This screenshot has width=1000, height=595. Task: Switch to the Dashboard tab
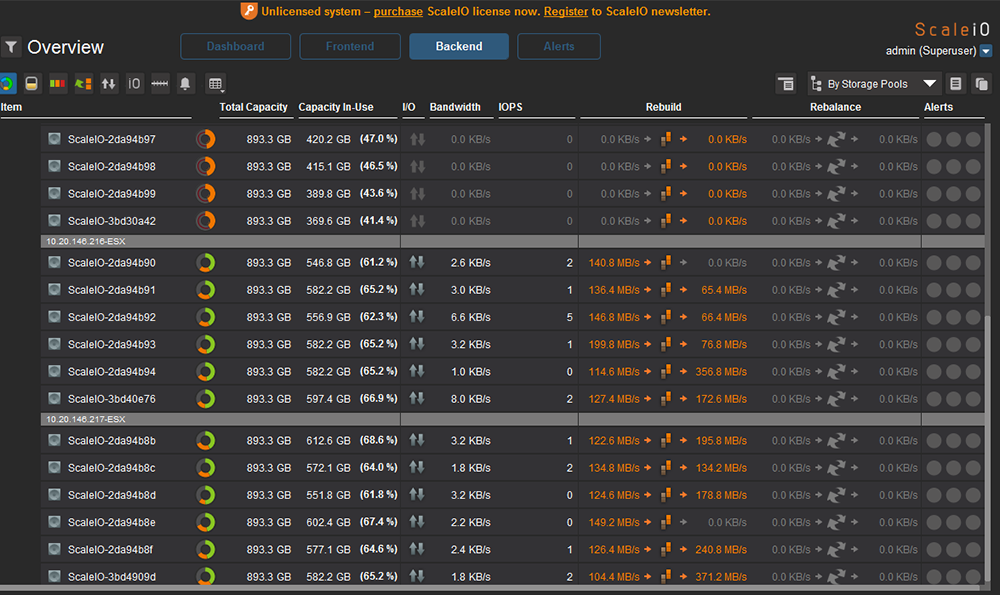235,47
